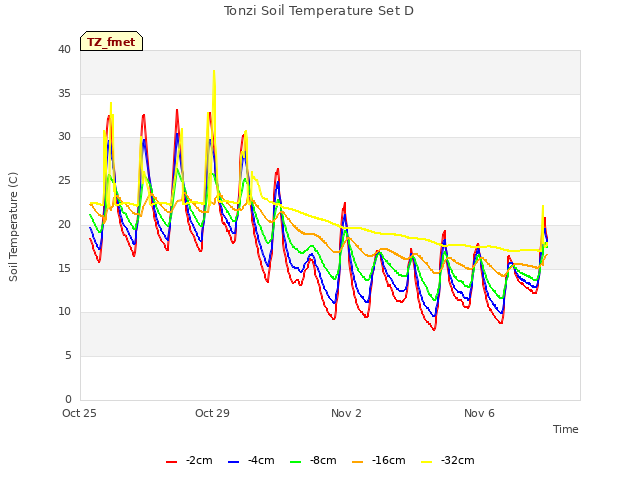Viewport: 640px width, 480px height.
Task: Click the Soil Temperature (C) axis label
Action: coord(13,227)
